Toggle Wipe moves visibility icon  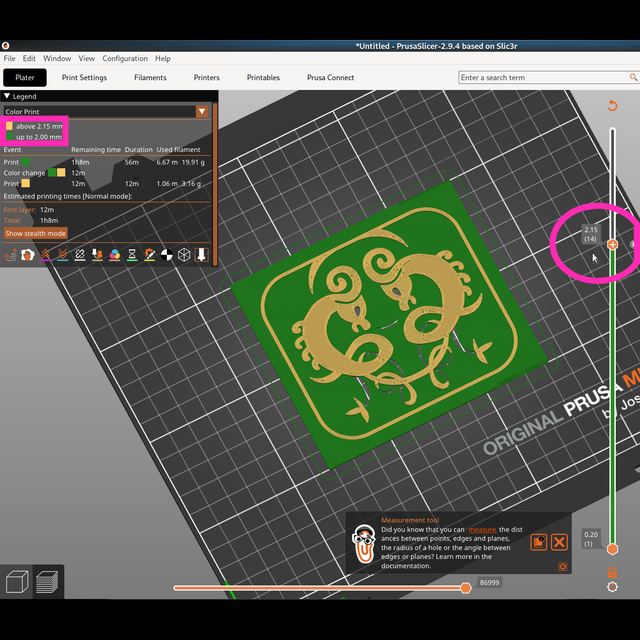28,255
